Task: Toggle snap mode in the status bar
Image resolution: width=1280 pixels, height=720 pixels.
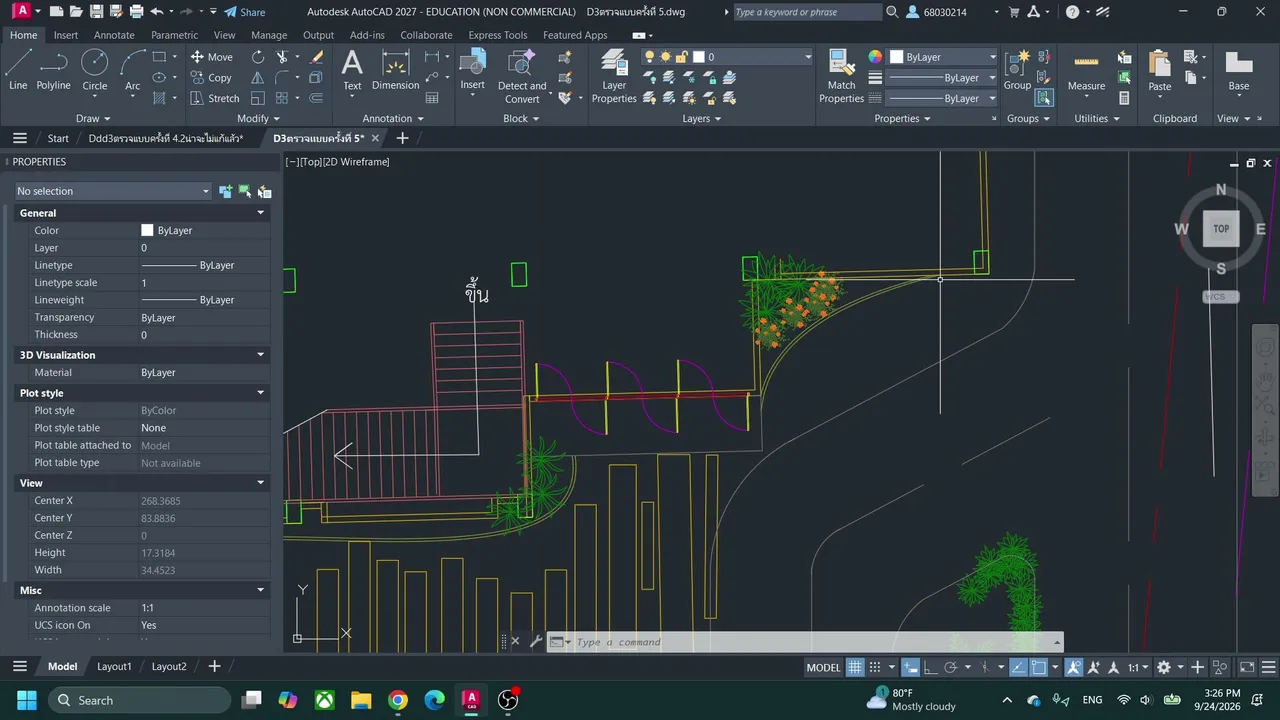Action: click(x=875, y=667)
